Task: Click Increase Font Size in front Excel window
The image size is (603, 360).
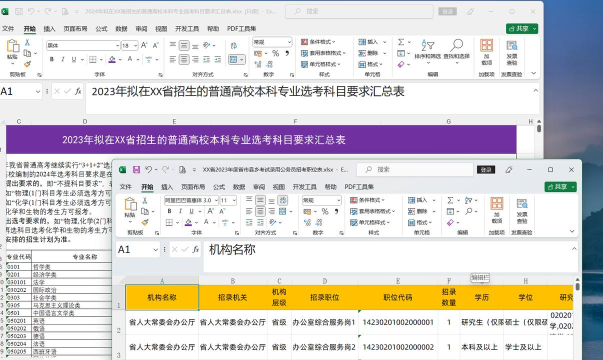Action: pyautogui.click(x=211, y=211)
